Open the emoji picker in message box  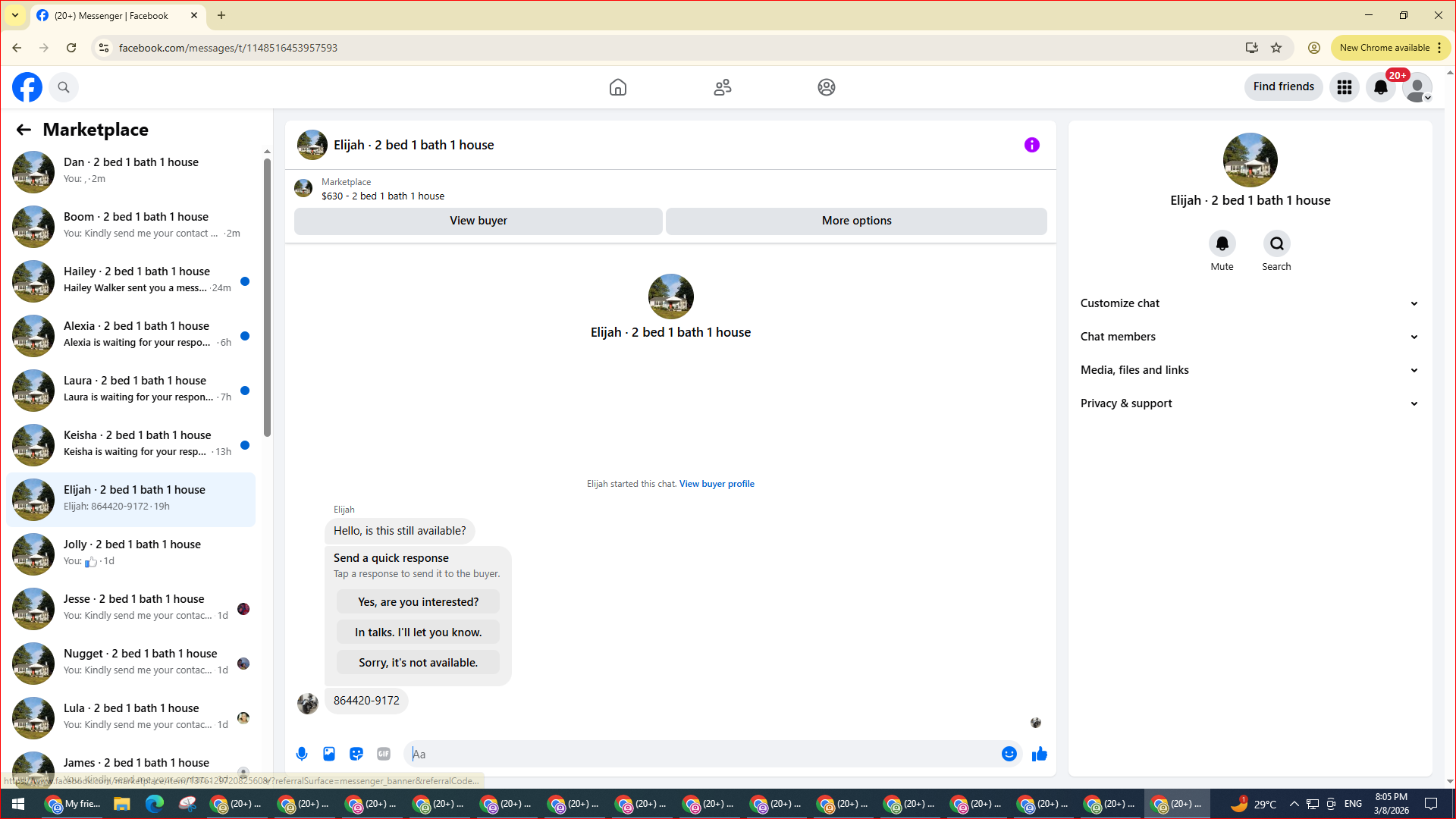pyautogui.click(x=1009, y=754)
